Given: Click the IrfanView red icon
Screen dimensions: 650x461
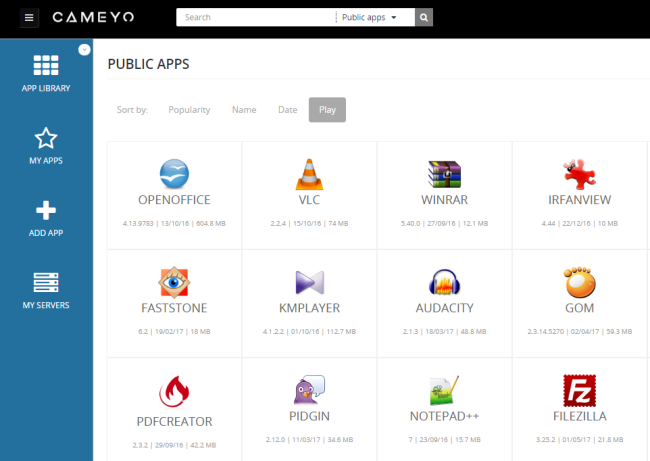Looking at the screenshot, I should coord(580,174).
